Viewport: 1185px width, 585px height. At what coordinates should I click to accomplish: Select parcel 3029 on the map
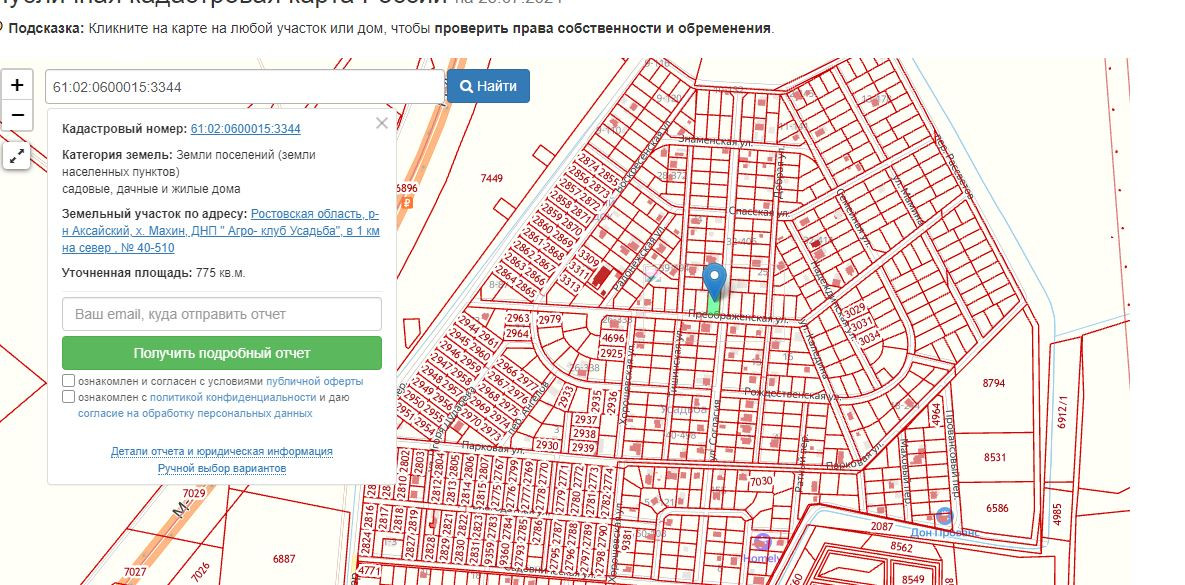point(855,310)
